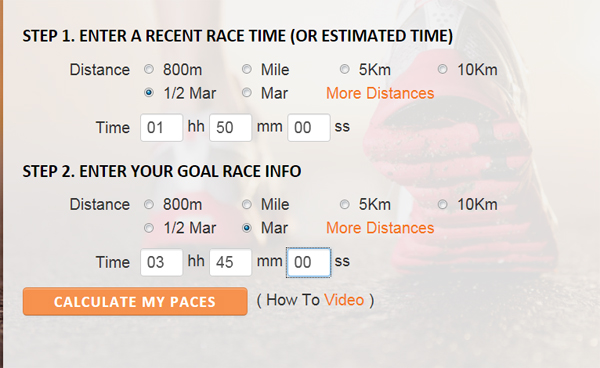Choose Mile for the goal race distance
The width and height of the screenshot is (600, 368).
(247, 204)
